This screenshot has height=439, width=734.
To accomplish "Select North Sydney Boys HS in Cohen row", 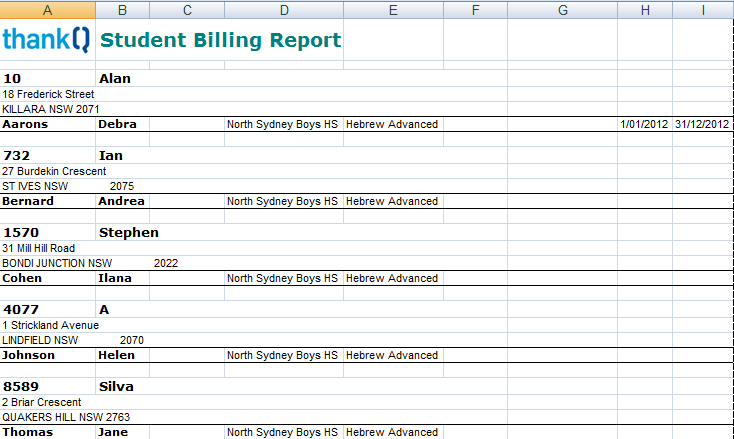I will (283, 278).
